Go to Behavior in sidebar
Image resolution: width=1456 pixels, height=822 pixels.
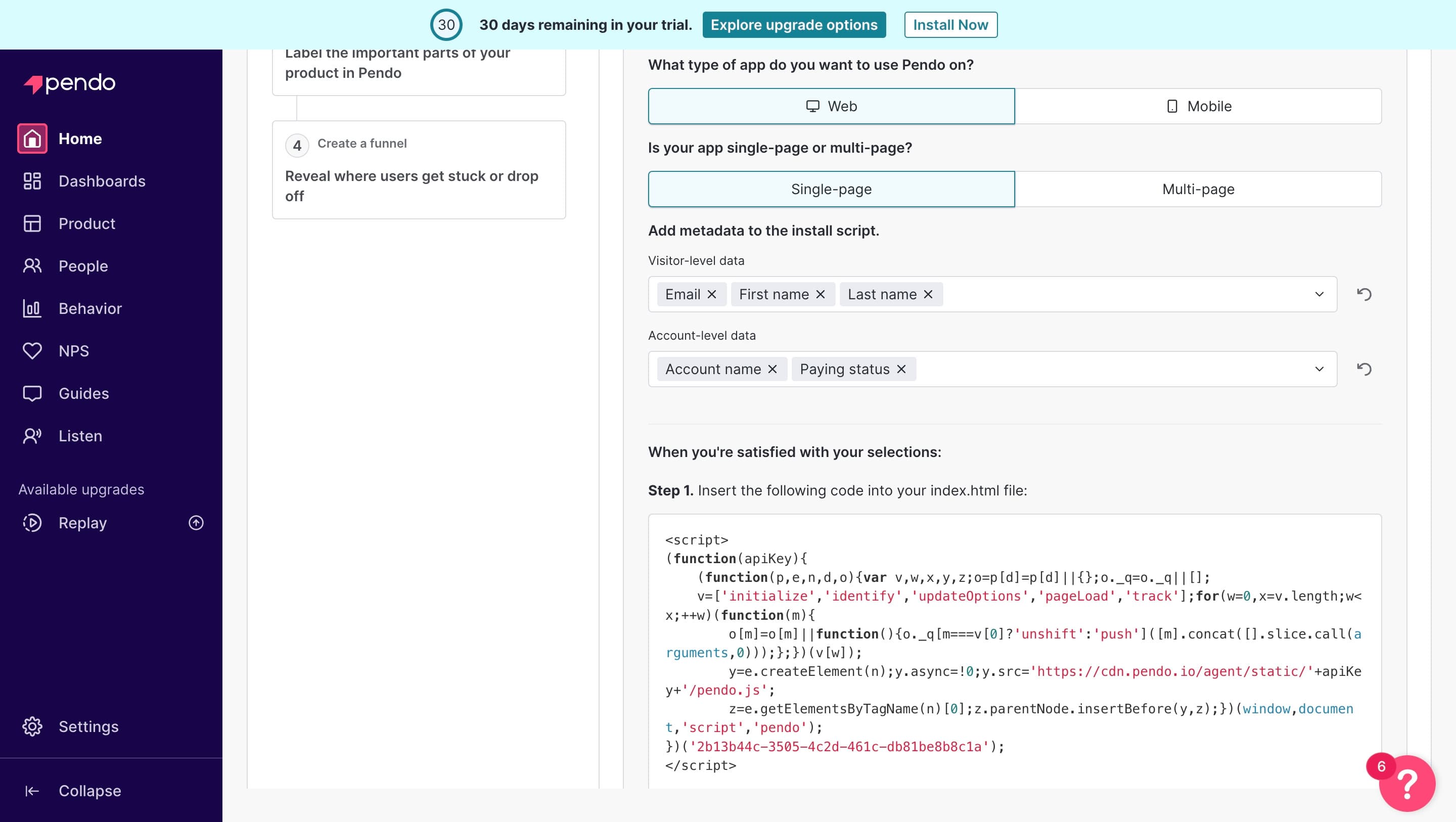(90, 308)
